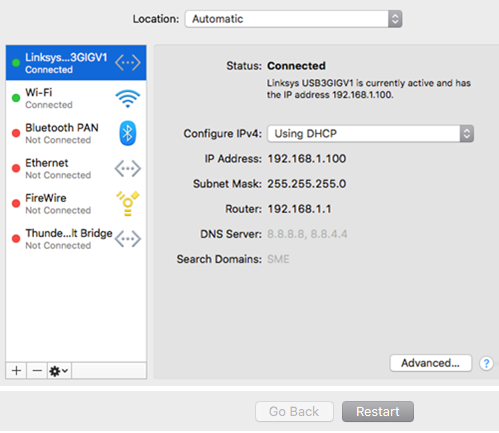Click the Search Domains field showing SME
Image resolution: width=499 pixels, height=433 pixels.
[278, 259]
